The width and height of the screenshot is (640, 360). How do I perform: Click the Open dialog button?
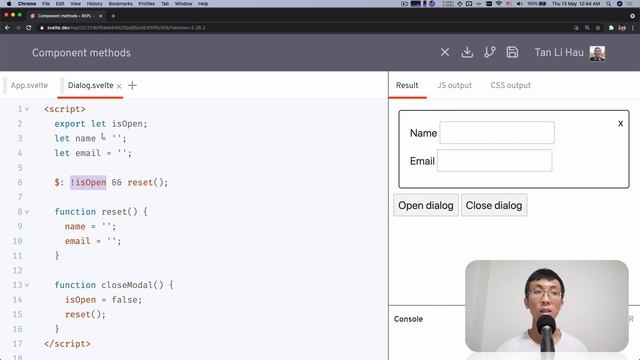pyautogui.click(x=426, y=205)
